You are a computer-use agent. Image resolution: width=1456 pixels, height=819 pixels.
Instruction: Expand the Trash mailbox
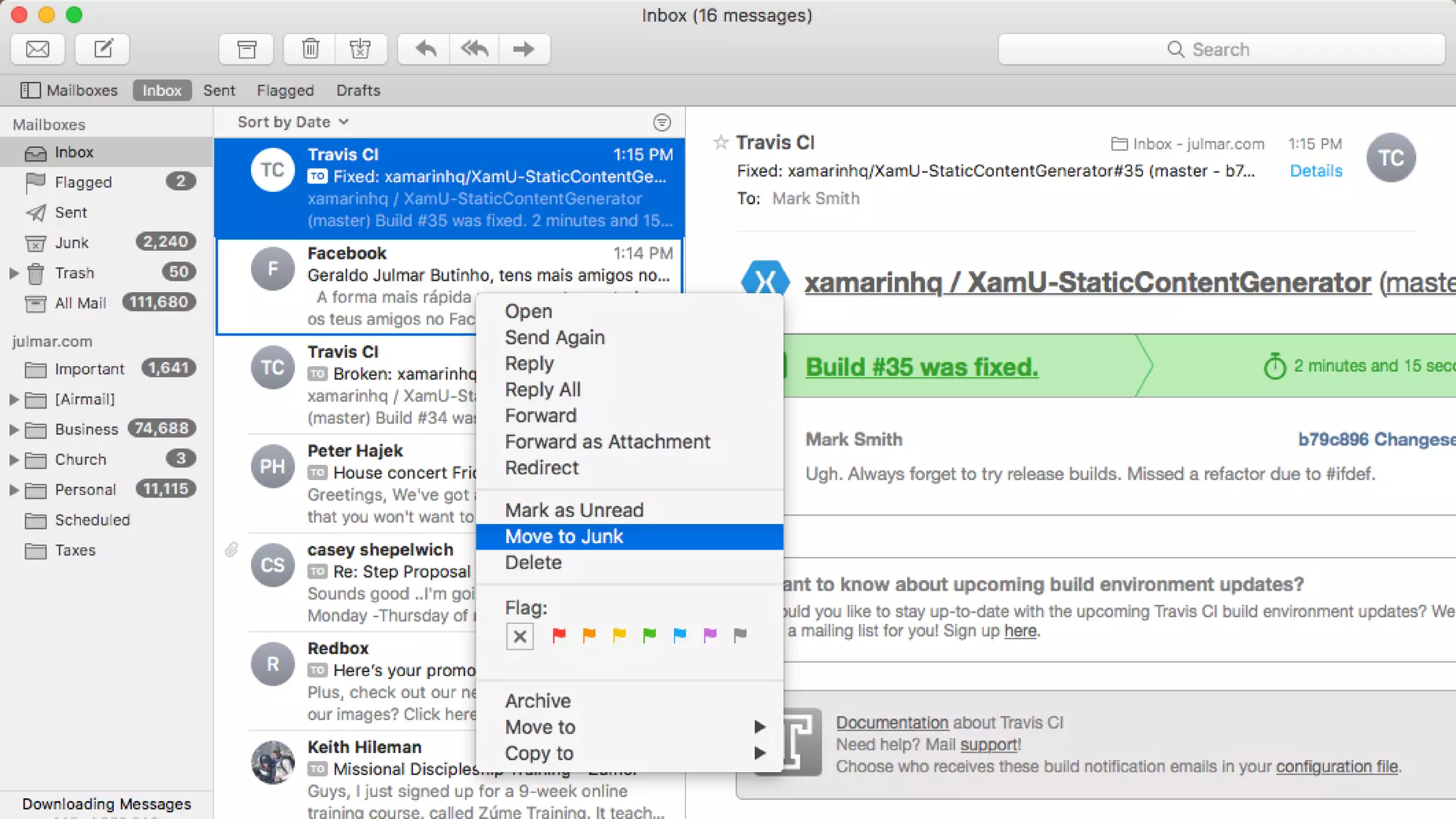14,273
